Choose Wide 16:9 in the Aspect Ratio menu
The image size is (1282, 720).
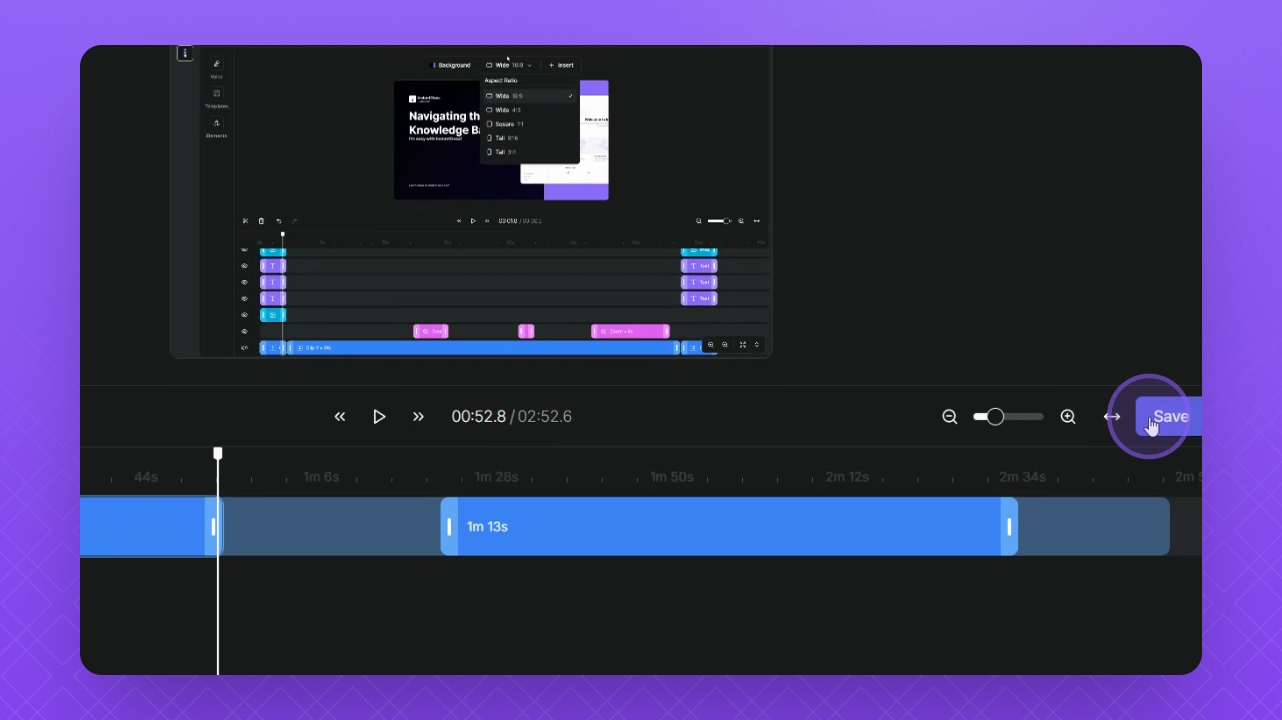530,96
